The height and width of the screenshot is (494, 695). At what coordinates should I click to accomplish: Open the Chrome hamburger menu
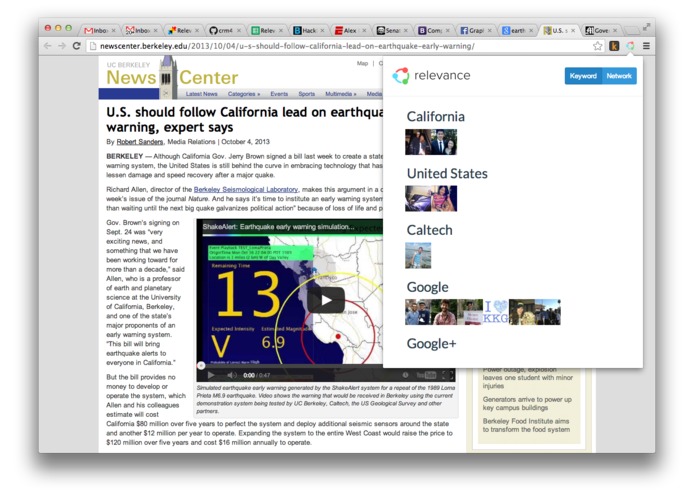click(647, 46)
